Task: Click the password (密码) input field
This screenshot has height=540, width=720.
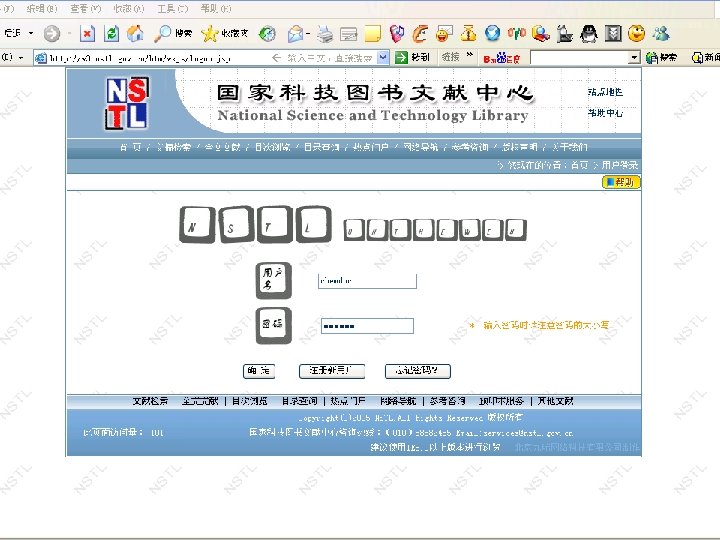Action: tap(367, 326)
